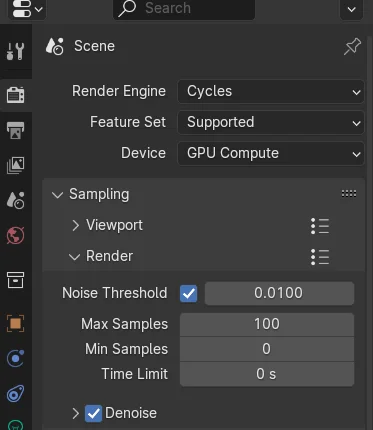Click the properties Search field
The height and width of the screenshot is (430, 373).
(184, 9)
